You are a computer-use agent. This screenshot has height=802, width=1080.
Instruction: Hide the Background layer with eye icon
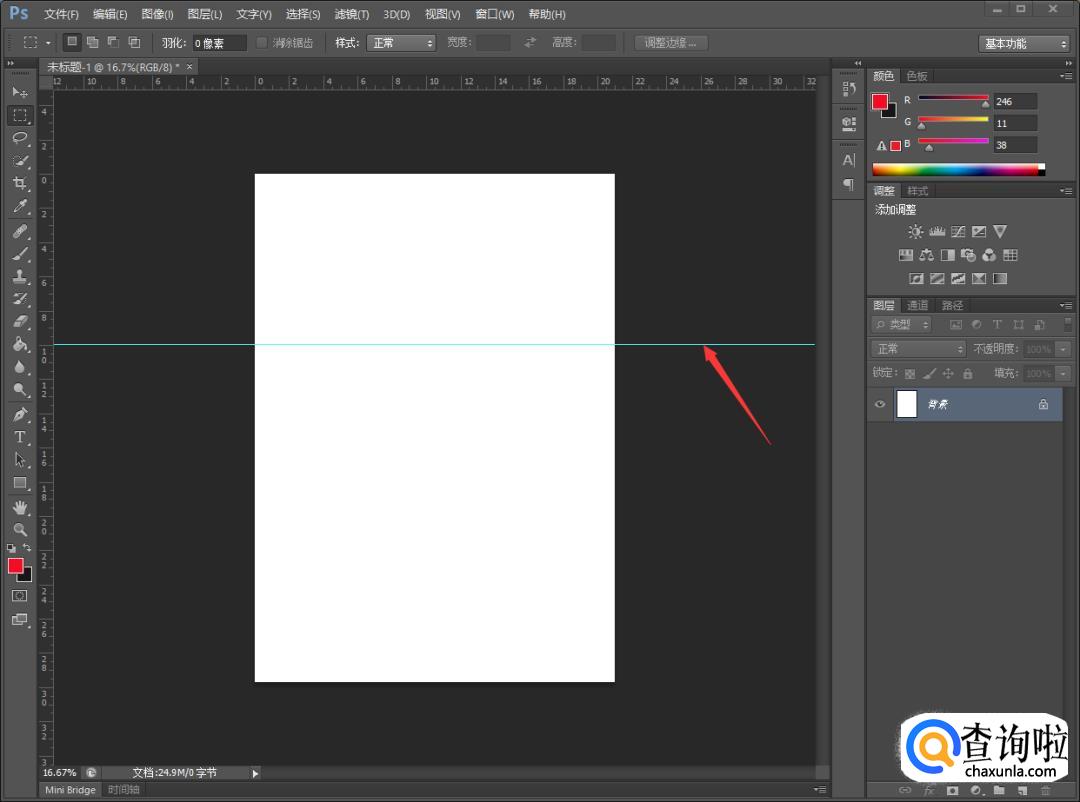[x=880, y=404]
